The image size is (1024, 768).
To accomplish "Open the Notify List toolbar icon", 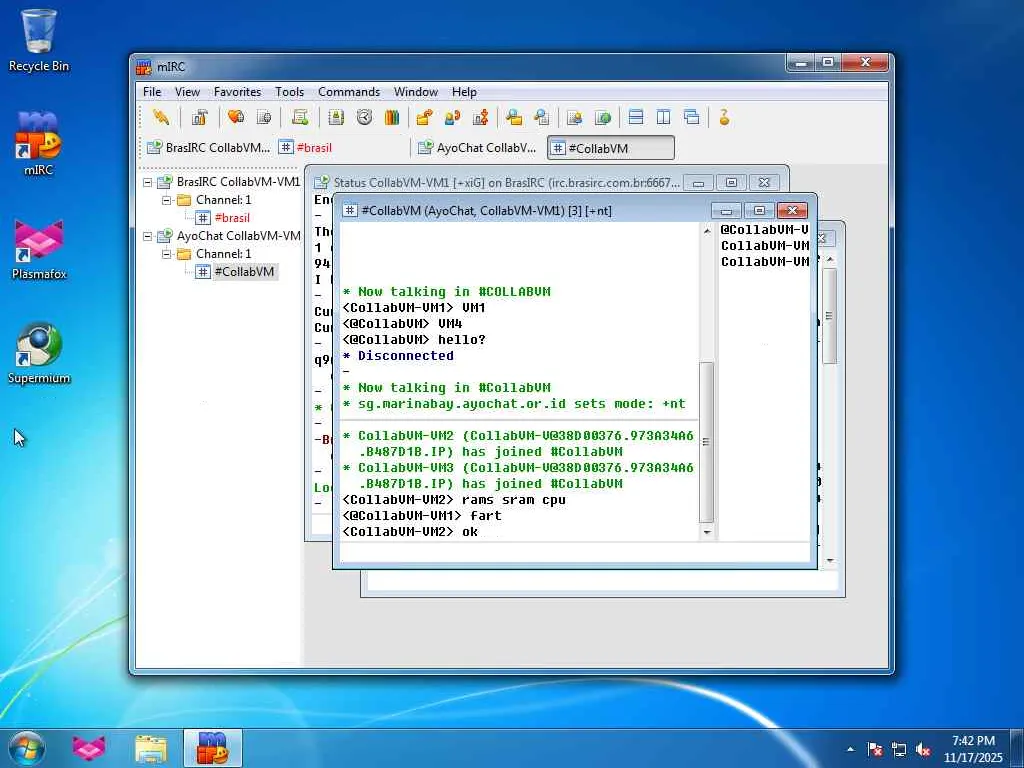I will pyautogui.click(x=575, y=118).
